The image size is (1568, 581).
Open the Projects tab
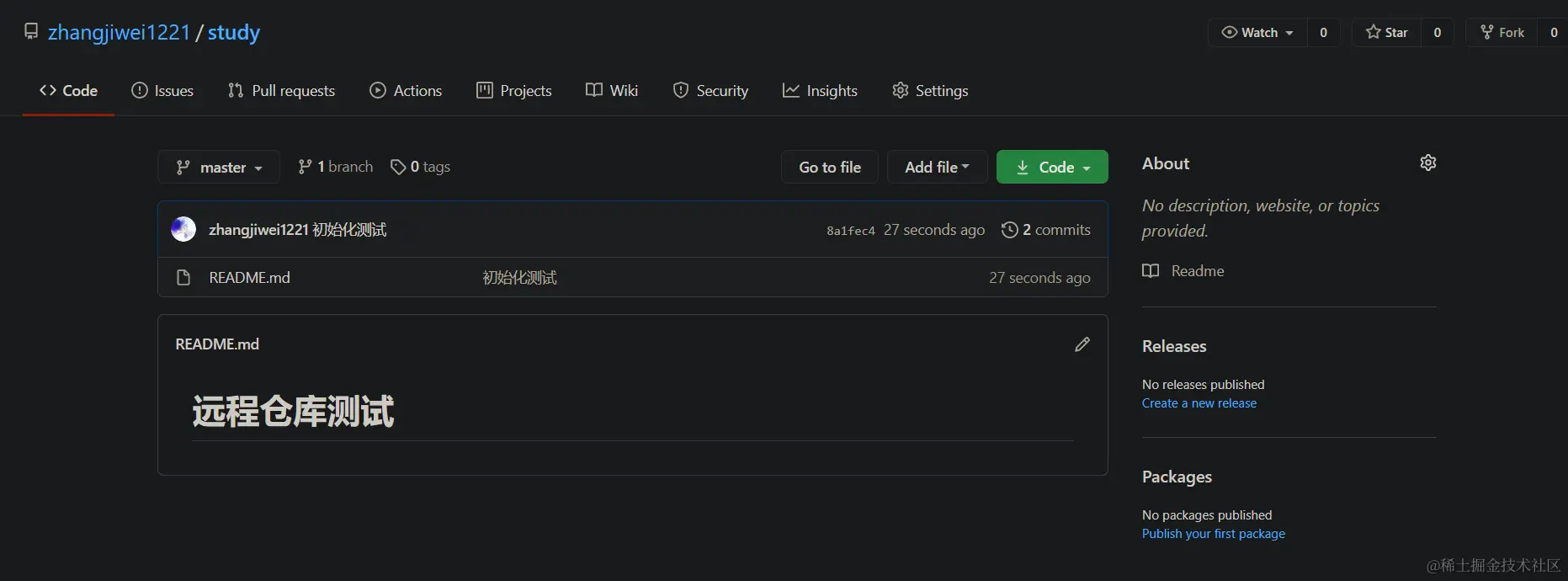tap(514, 90)
